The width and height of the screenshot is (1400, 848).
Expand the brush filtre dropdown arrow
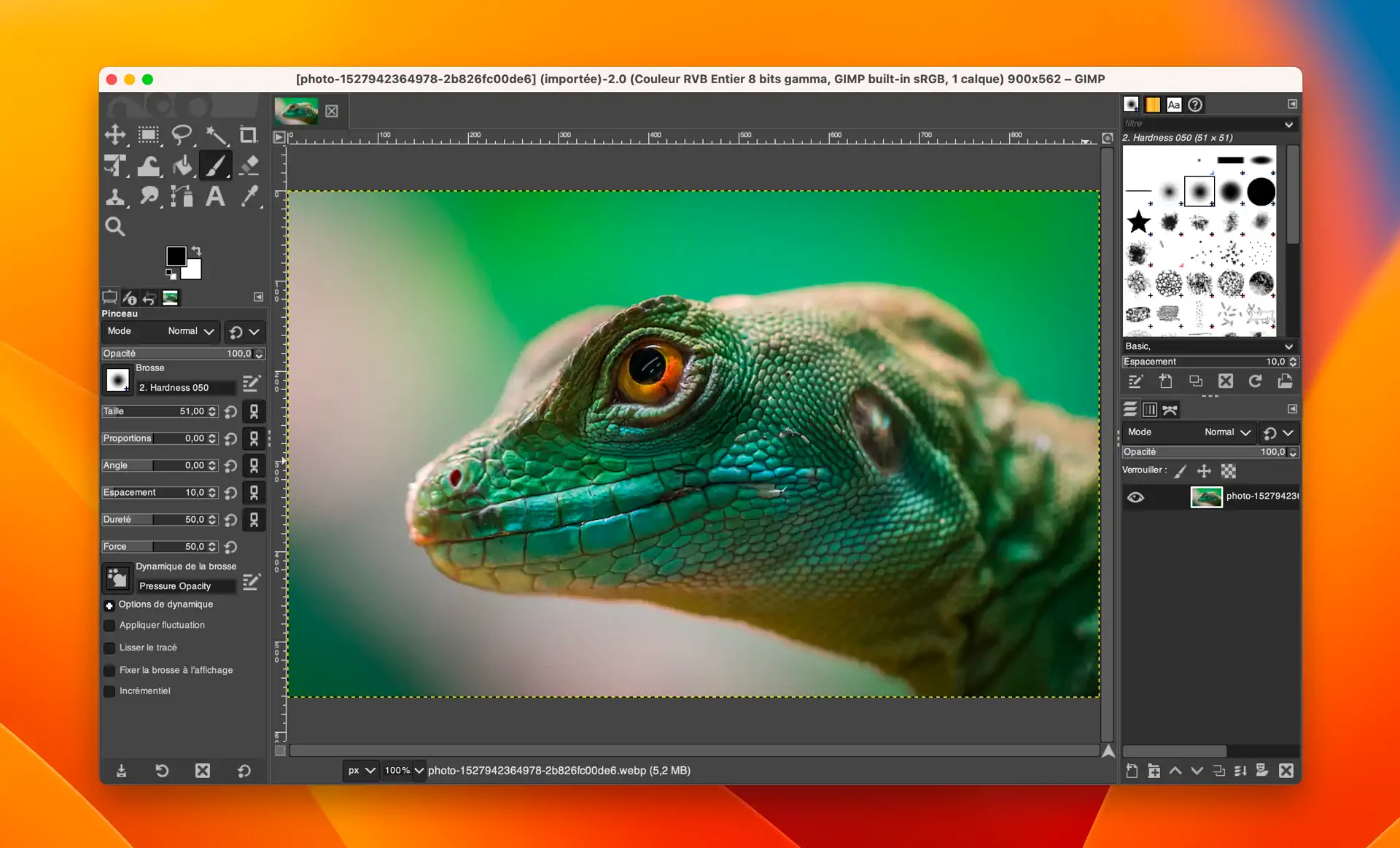coord(1288,124)
